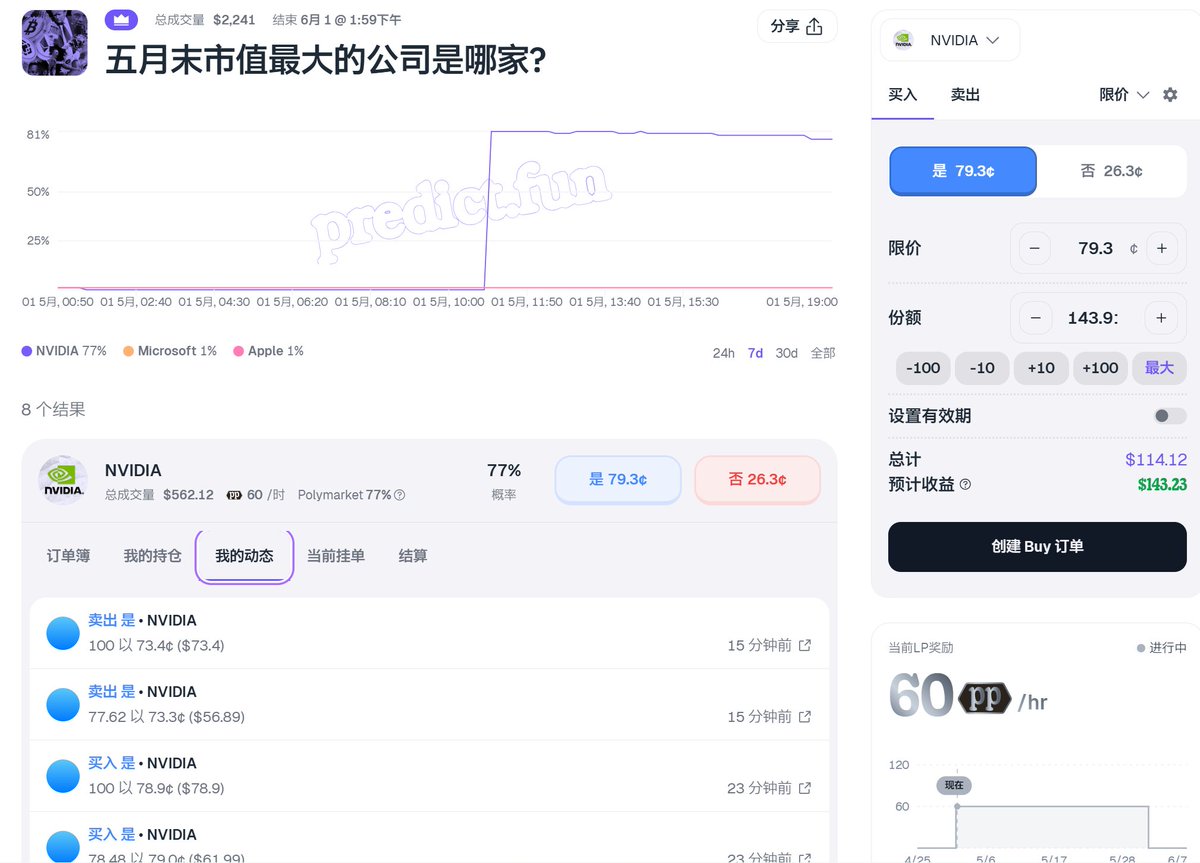
Task: Select 否 26.3¢ in the order panel
Action: 1111,171
